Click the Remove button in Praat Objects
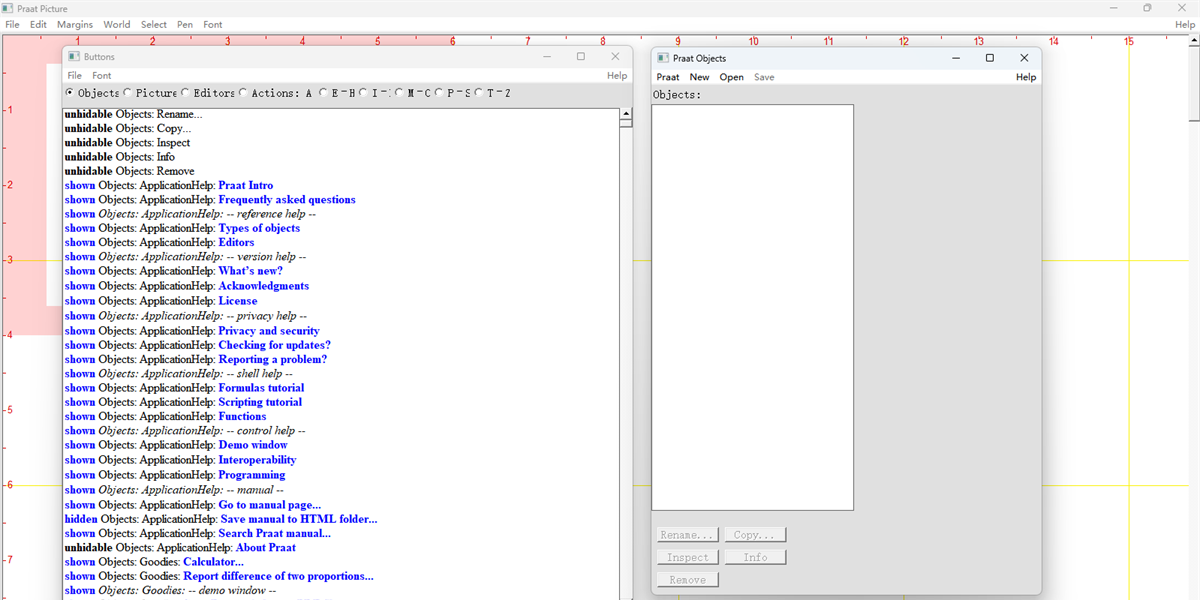Image resolution: width=1200 pixels, height=600 pixels. (x=687, y=579)
